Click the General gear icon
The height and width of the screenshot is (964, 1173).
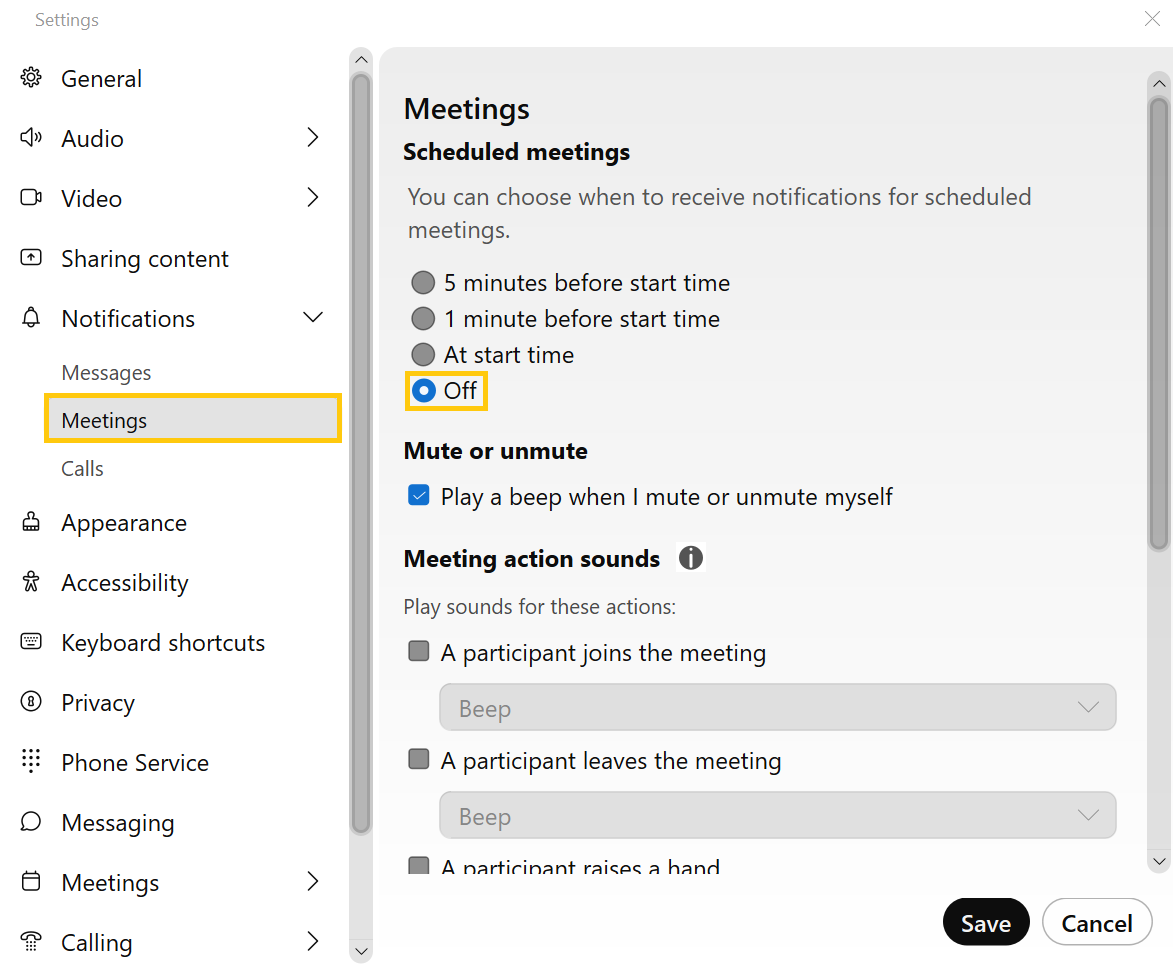click(x=31, y=78)
